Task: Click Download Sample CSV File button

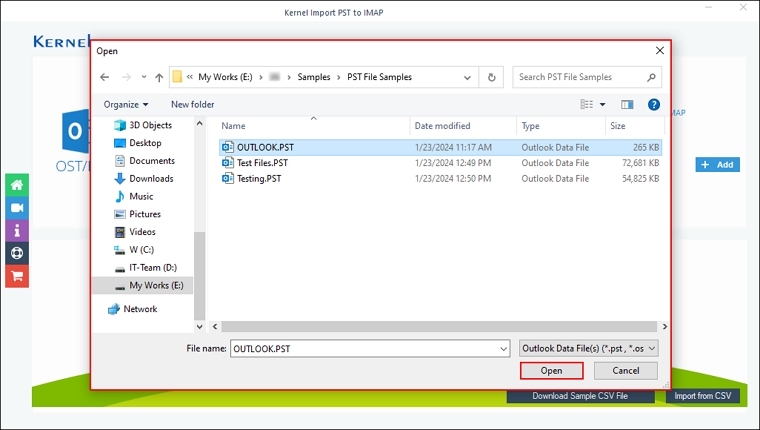Action: pos(580,396)
